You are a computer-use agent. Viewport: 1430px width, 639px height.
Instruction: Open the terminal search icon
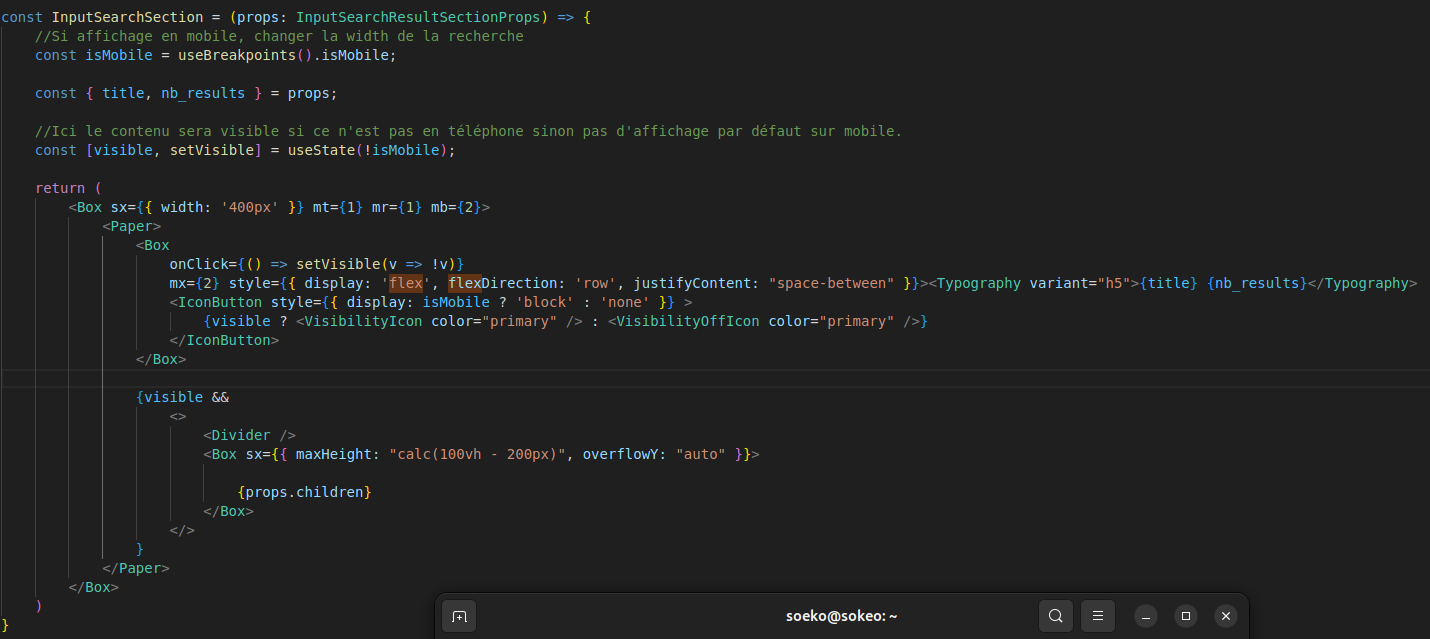(1055, 616)
